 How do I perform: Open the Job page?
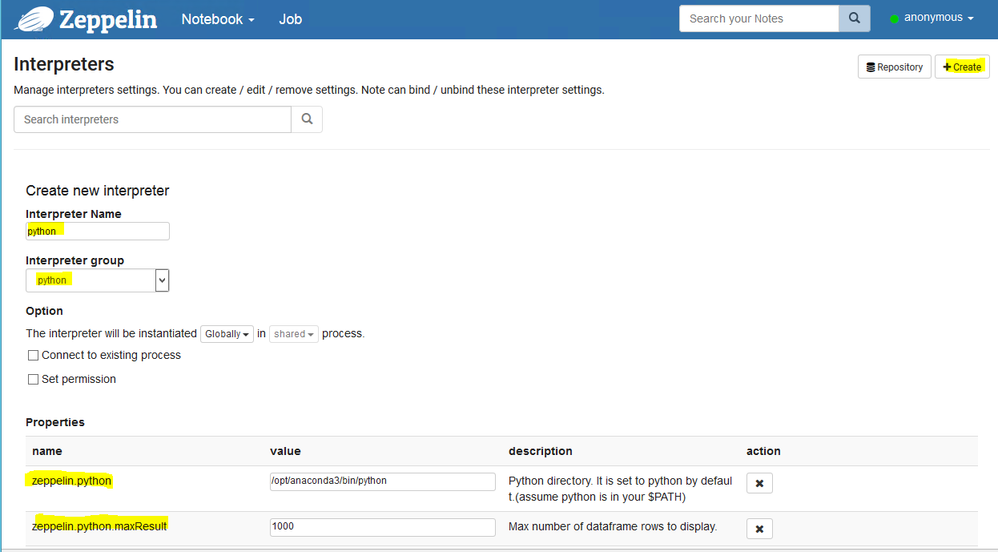[290, 19]
